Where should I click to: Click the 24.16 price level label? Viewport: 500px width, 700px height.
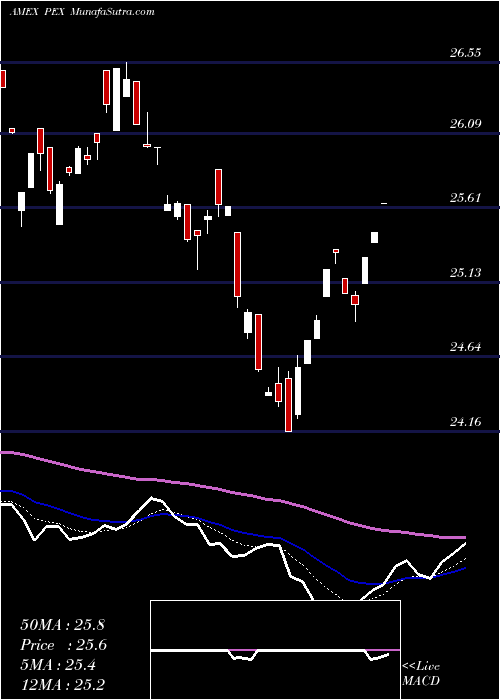[465, 421]
